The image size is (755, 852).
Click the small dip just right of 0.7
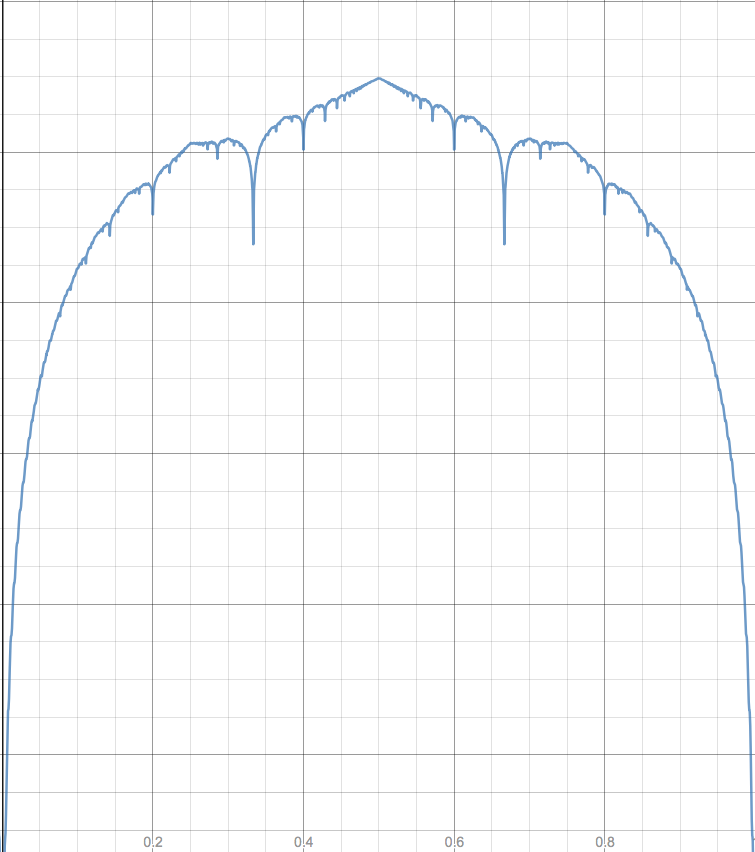(x=540, y=156)
